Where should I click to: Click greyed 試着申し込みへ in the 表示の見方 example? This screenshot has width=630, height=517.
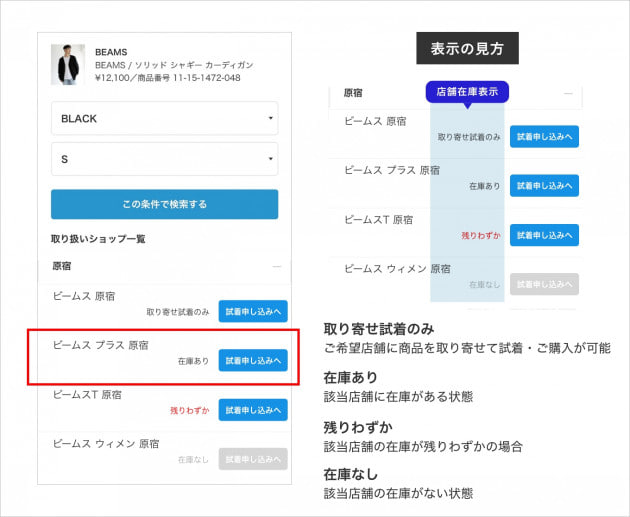(x=544, y=284)
